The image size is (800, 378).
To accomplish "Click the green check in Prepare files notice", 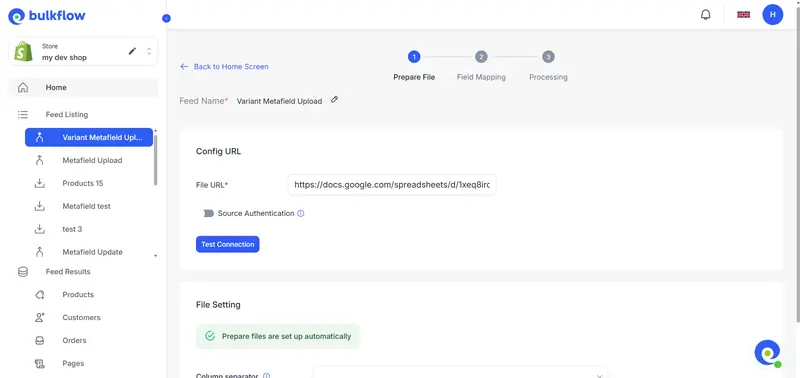I will 210,336.
